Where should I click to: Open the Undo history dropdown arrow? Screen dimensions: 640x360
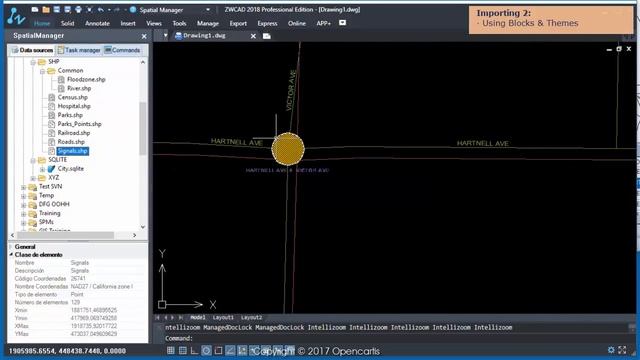point(109,9)
